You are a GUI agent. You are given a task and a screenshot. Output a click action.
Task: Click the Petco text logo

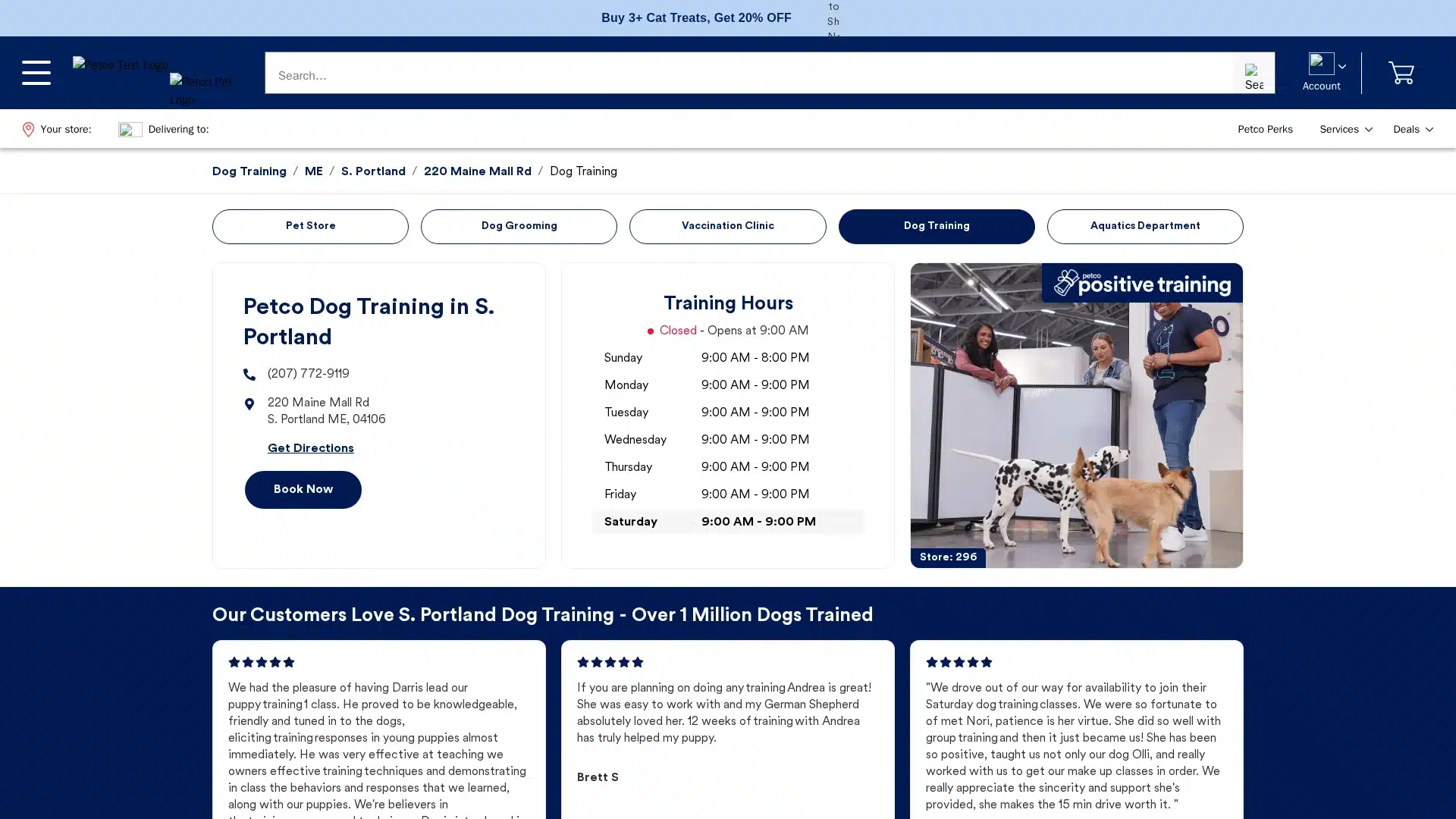tap(121, 65)
